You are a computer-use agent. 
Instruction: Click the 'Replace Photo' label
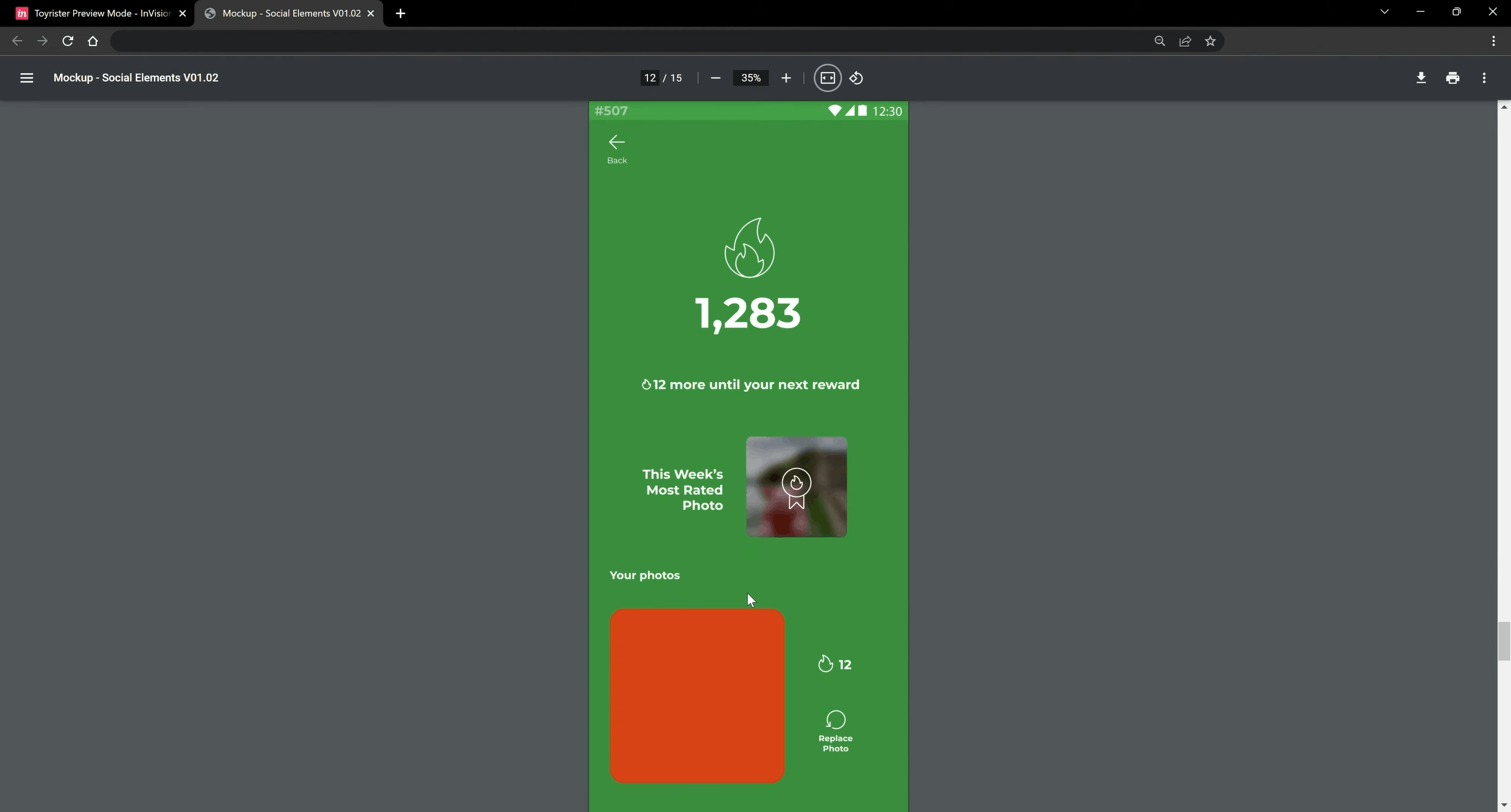835,744
